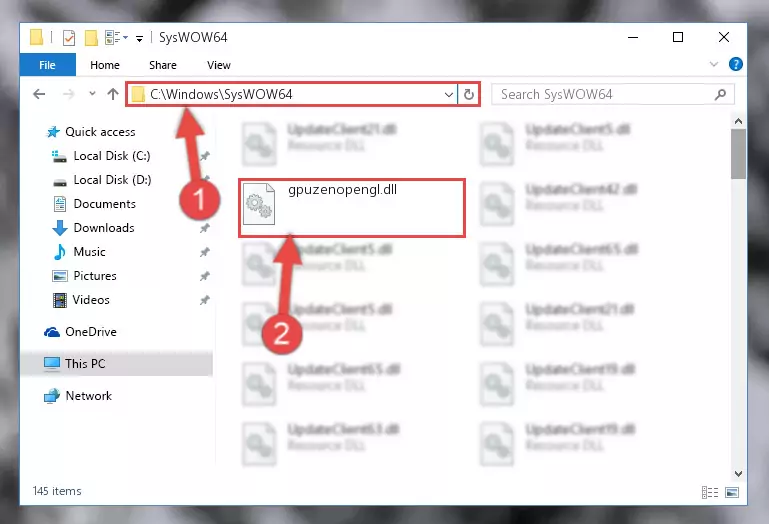This screenshot has height=524, width=769.
Task: Open Videos in the sidebar
Action: click(x=91, y=300)
